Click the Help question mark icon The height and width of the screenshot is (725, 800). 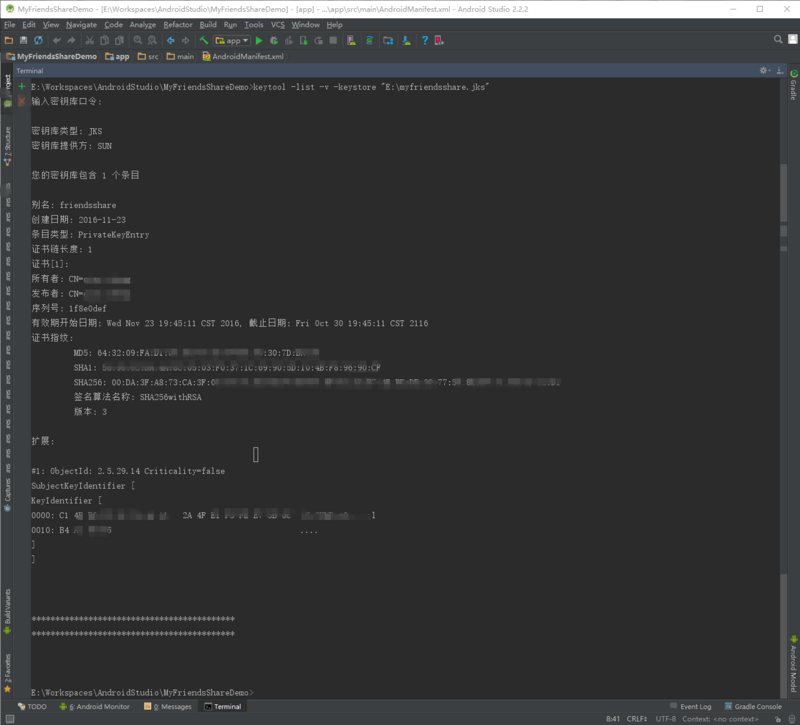pos(424,40)
